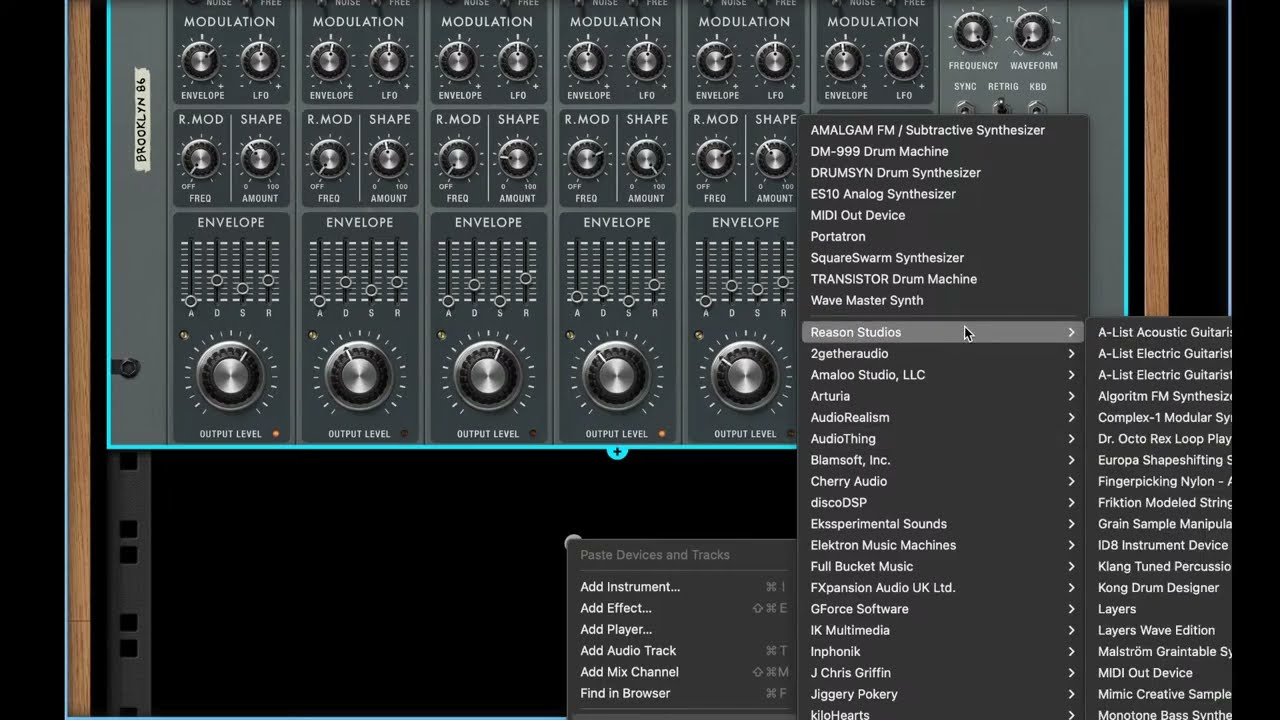Click the first channel's Modulation LFO knob
Image resolution: width=1280 pixels, height=720 pixels.
click(x=260, y=61)
